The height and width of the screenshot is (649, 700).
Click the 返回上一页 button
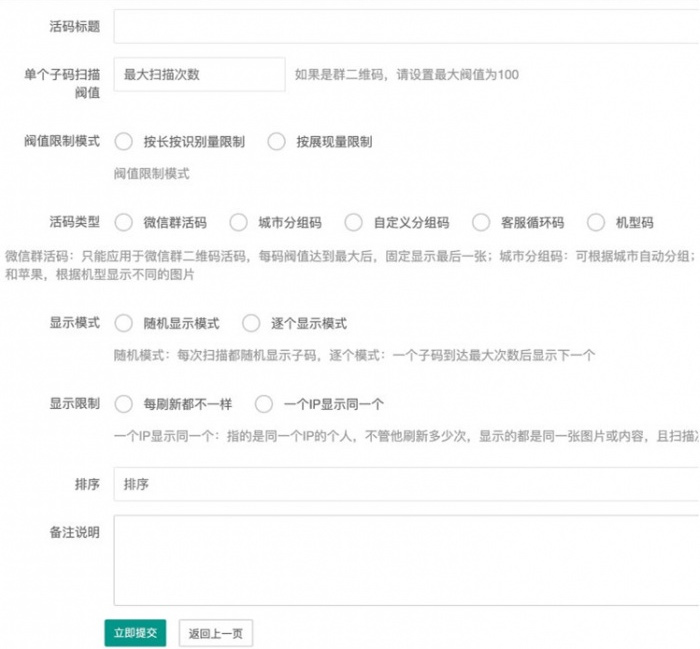[x=216, y=633]
